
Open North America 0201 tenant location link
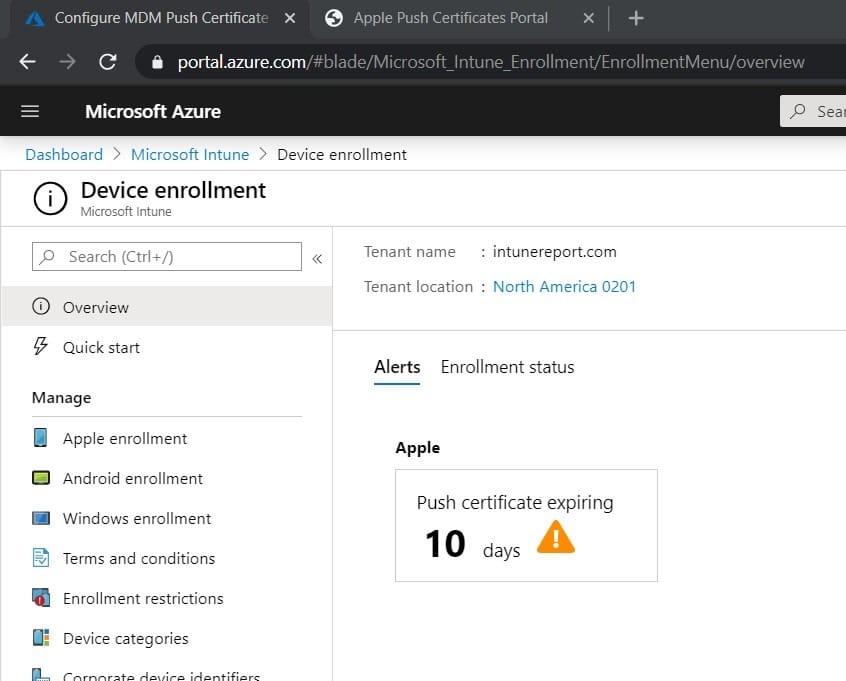coord(564,286)
